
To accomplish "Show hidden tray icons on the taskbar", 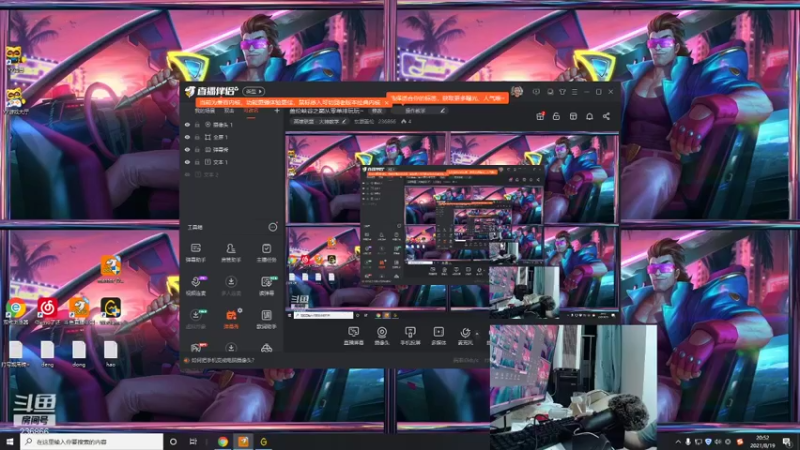I will pyautogui.click(x=678, y=442).
